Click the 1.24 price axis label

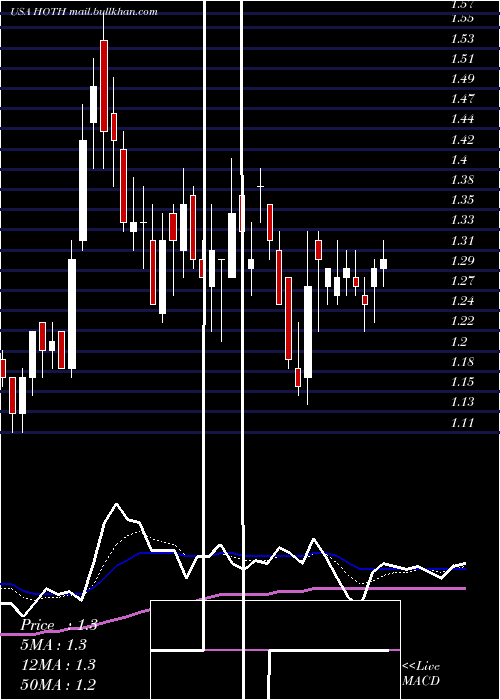pyautogui.click(x=462, y=300)
